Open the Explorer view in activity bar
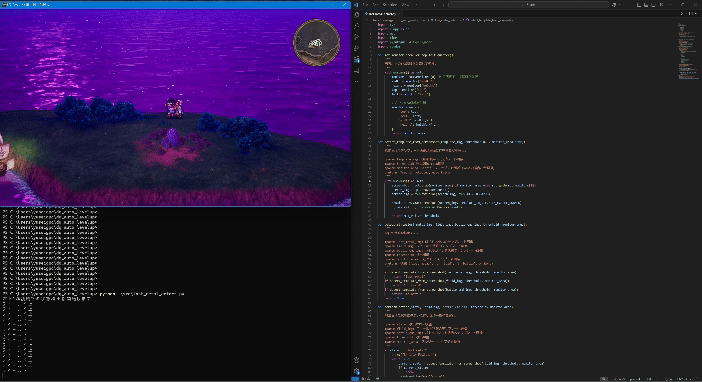The image size is (702, 382). pyautogui.click(x=357, y=14)
